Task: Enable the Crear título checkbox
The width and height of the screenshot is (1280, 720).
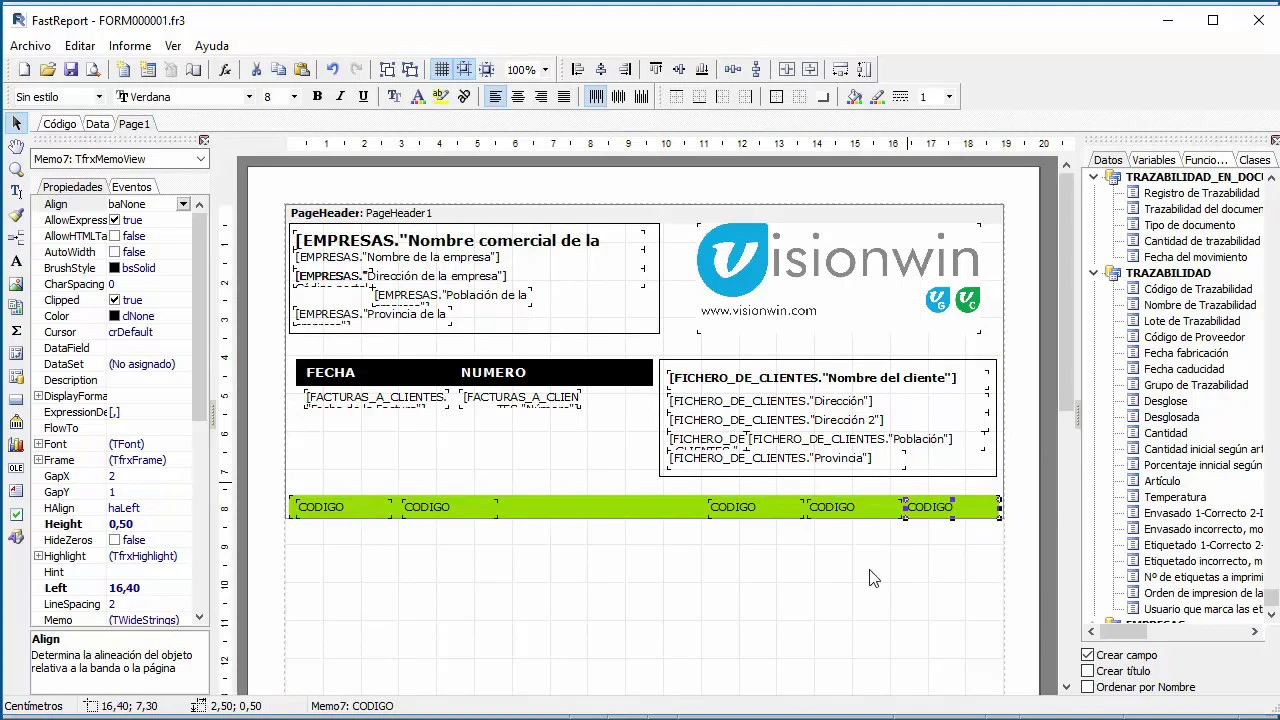Action: pyautogui.click(x=1088, y=671)
